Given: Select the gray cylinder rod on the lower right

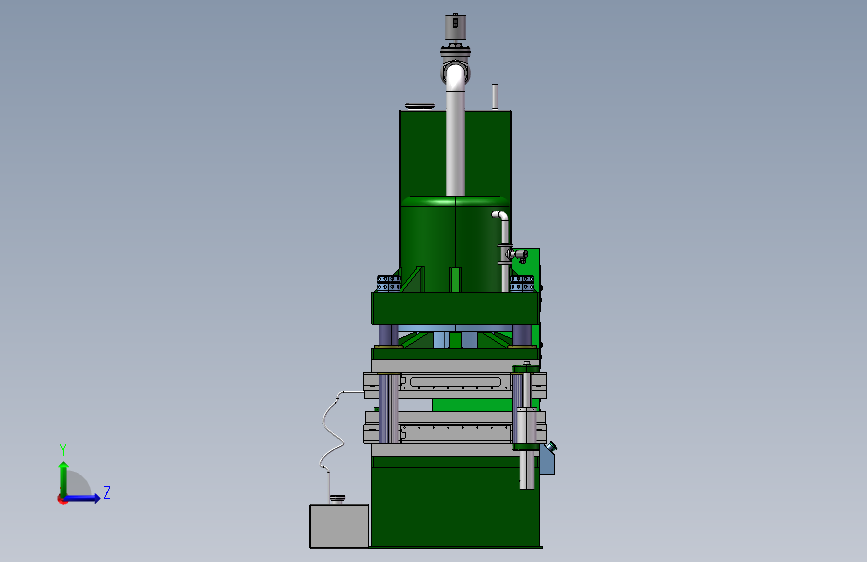Looking at the screenshot, I should (x=527, y=469).
